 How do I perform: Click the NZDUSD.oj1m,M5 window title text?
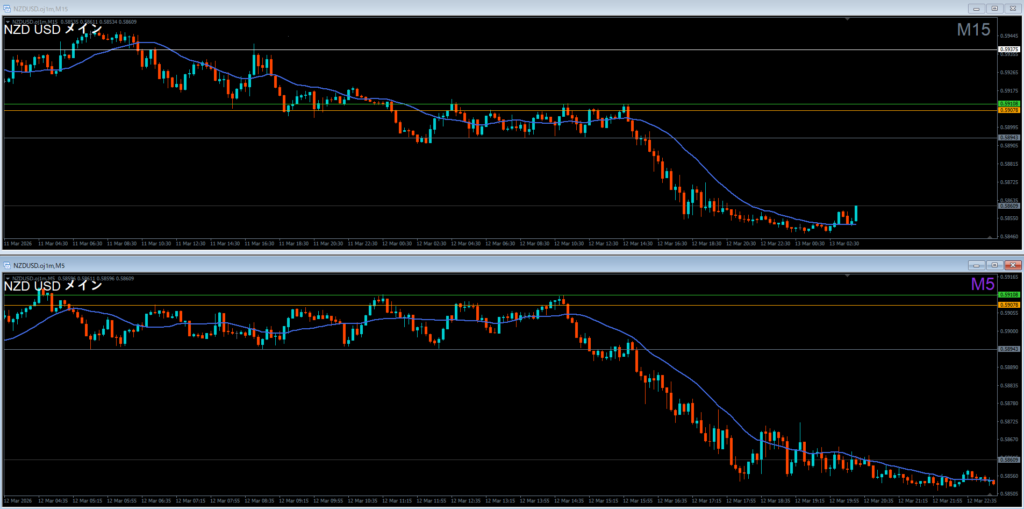pos(37,265)
